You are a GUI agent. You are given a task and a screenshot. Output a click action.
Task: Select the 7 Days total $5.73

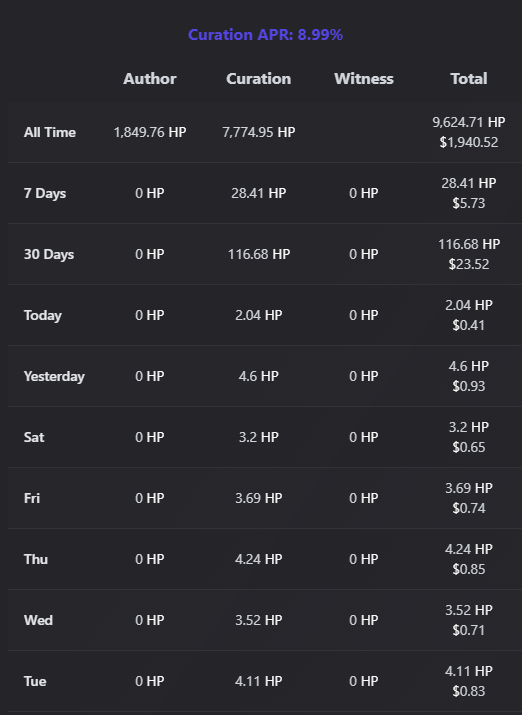point(469,203)
